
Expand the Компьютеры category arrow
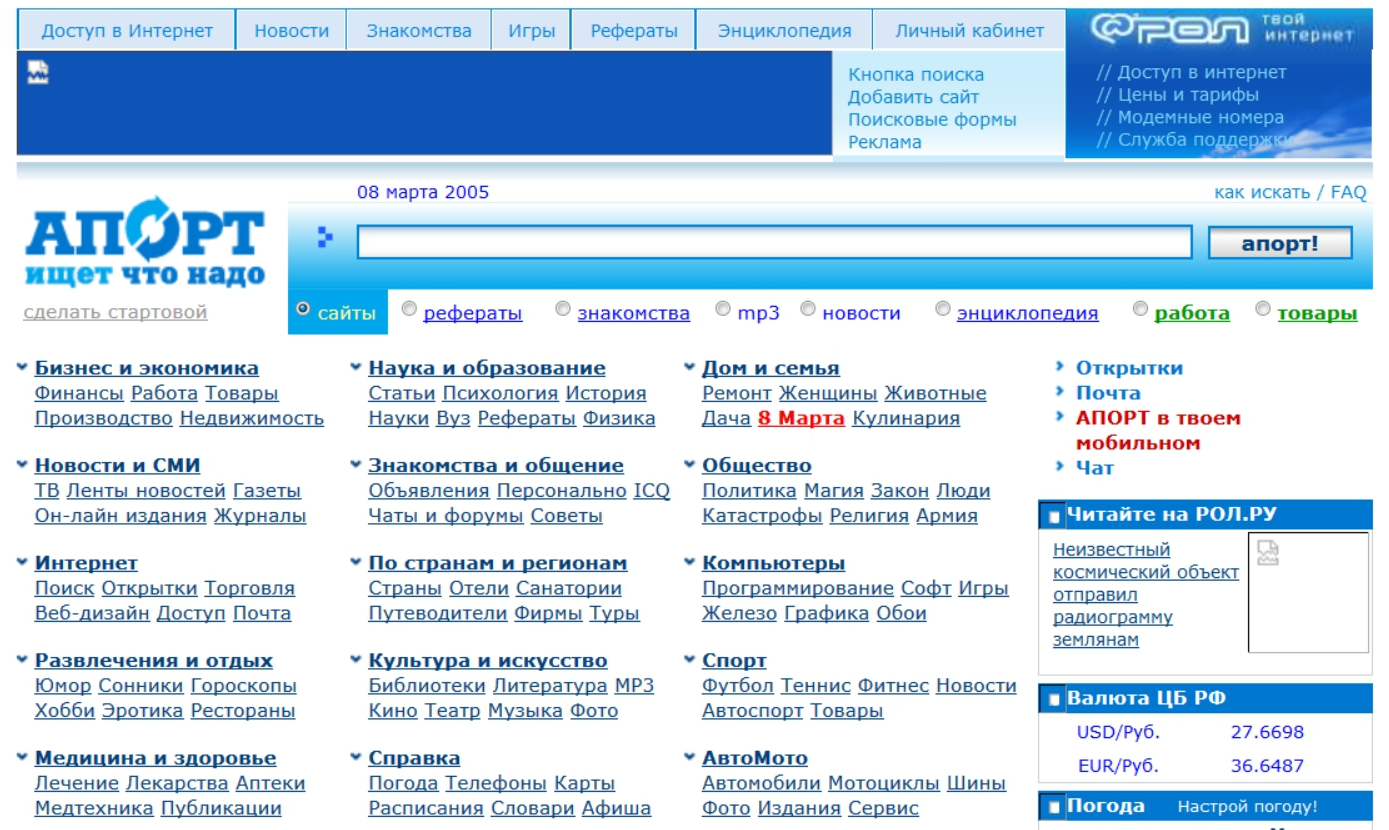tap(690, 563)
